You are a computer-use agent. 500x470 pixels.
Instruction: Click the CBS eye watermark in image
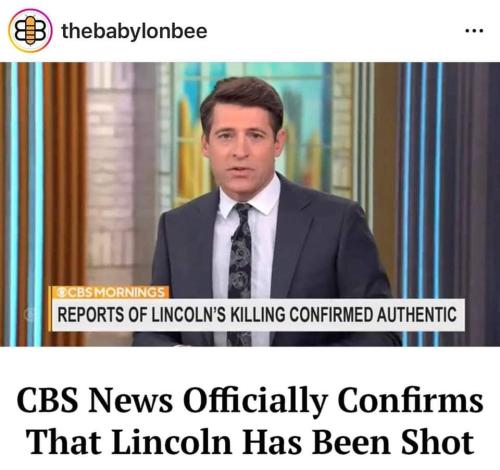pos(29,315)
